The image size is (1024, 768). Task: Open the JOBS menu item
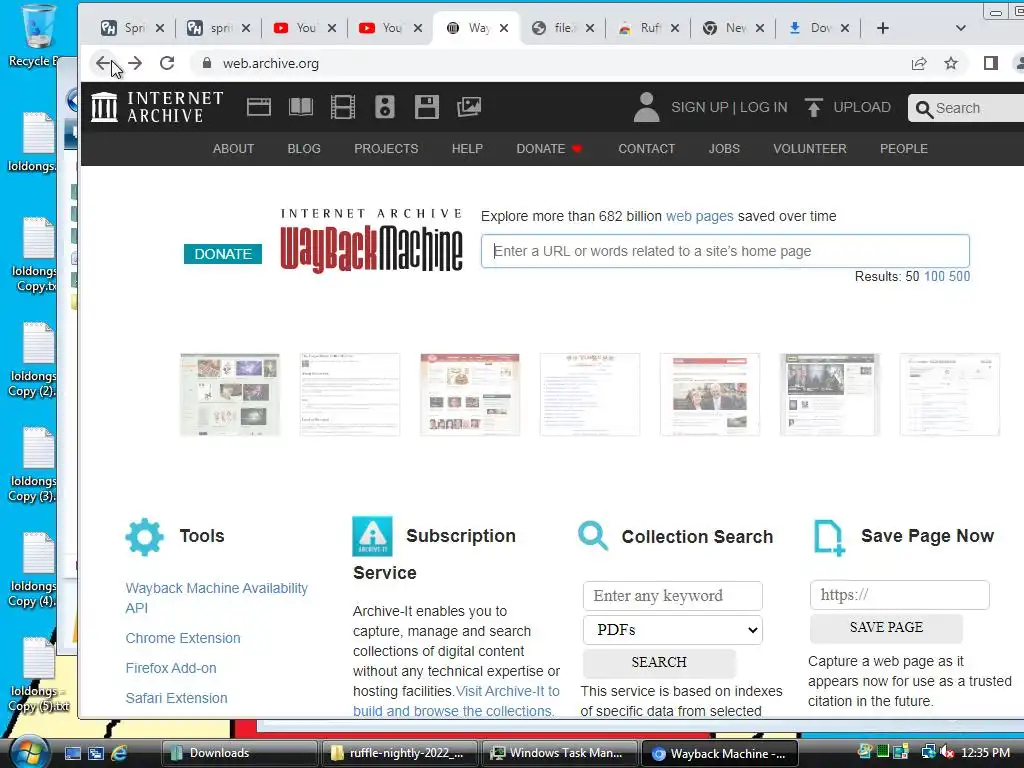(x=724, y=149)
